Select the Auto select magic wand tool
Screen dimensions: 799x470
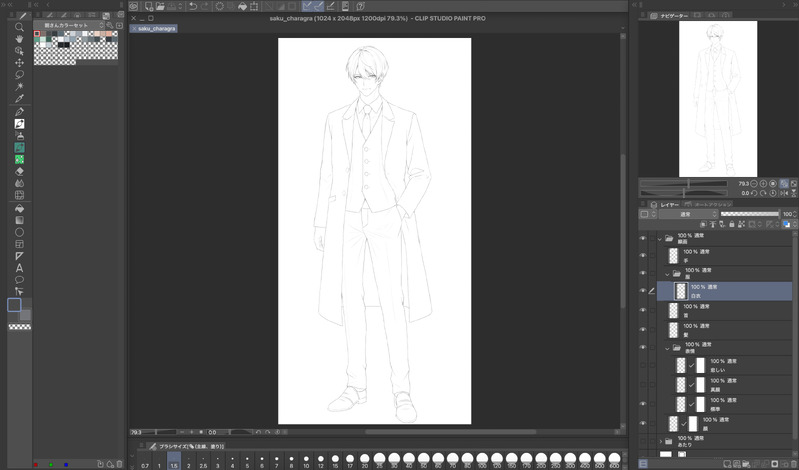tap(19, 87)
